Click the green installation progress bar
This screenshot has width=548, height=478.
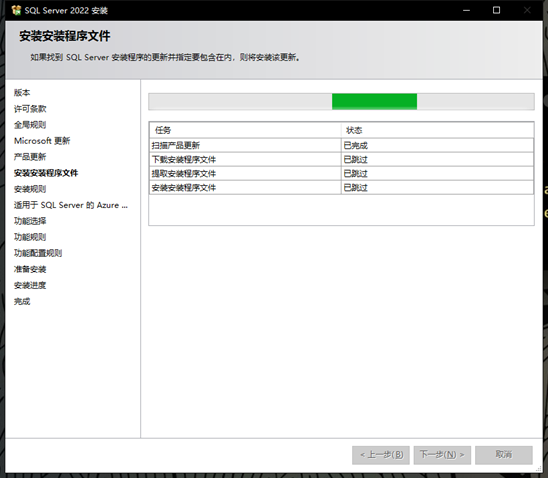coord(341,102)
